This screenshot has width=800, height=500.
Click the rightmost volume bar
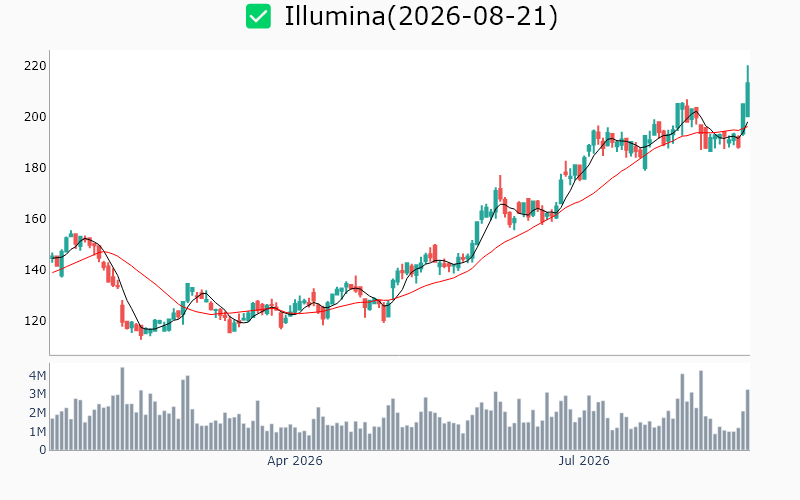click(x=748, y=420)
